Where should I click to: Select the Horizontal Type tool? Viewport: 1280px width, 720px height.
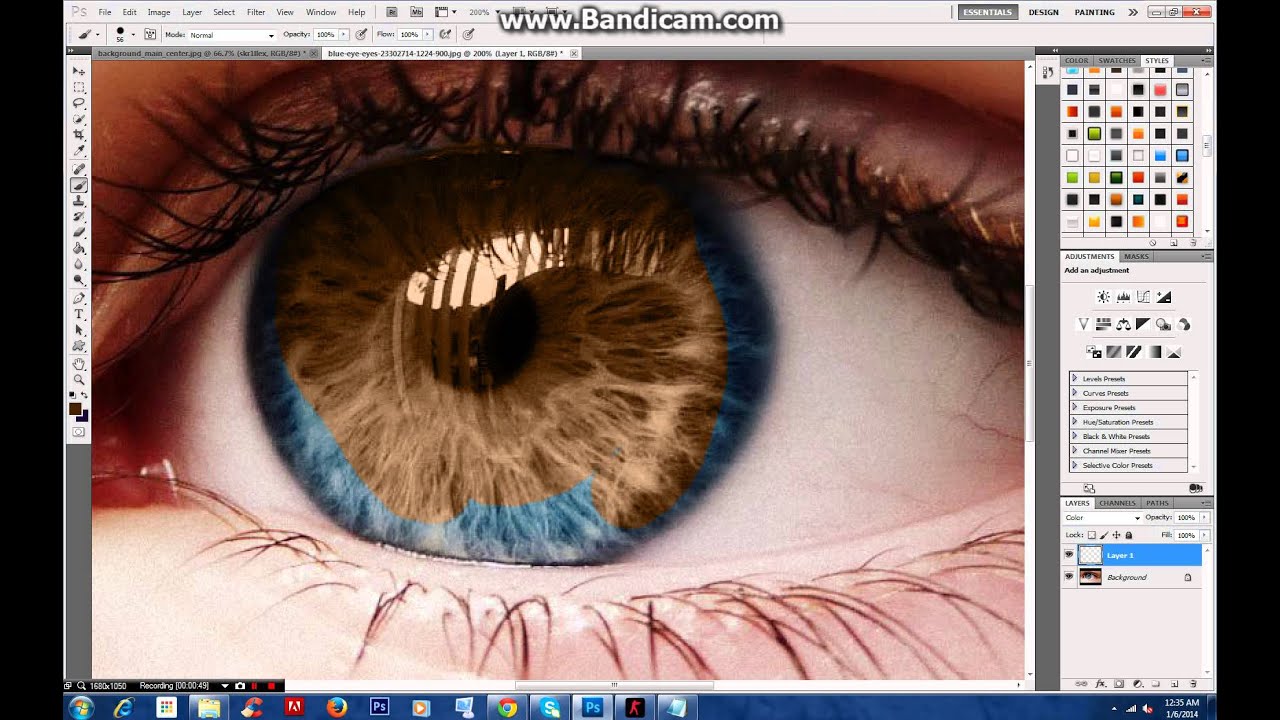pos(79,314)
